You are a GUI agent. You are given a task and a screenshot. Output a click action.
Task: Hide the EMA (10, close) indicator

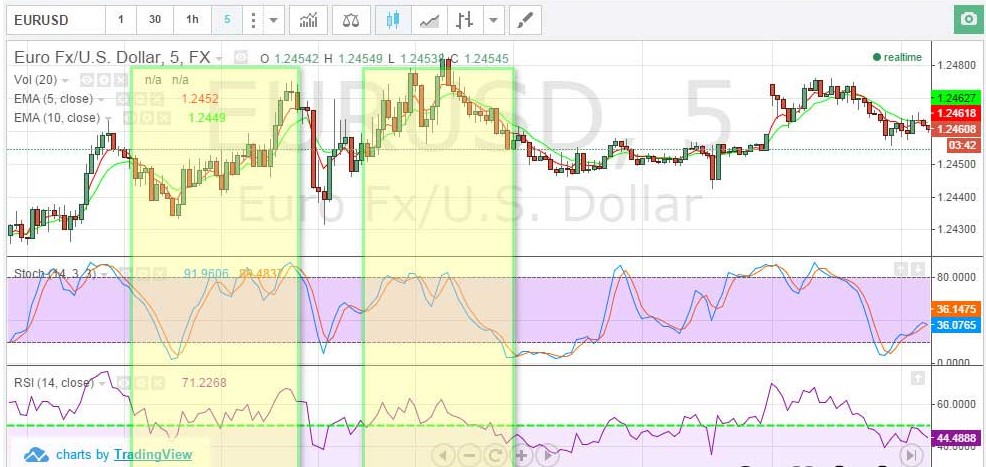[130, 118]
